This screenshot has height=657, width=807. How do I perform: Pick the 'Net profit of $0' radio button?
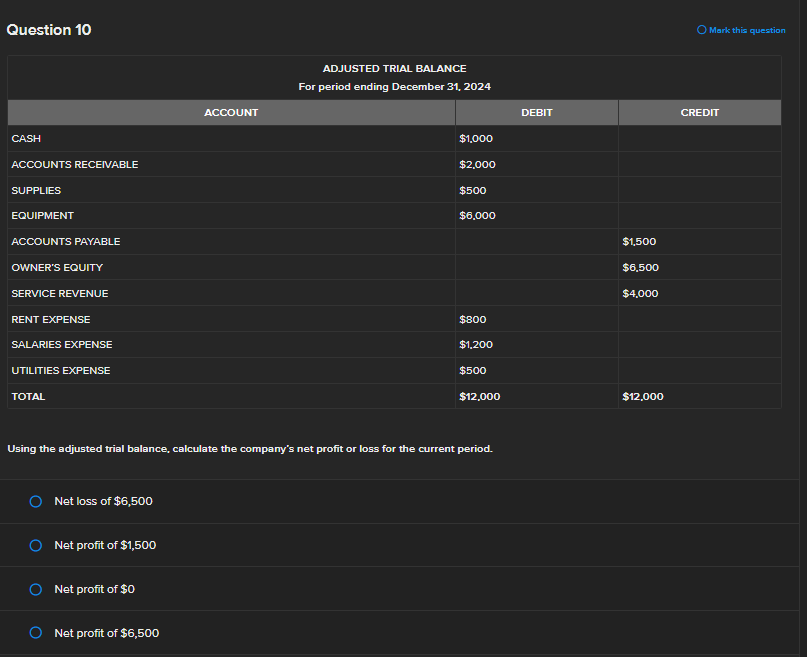pos(36,589)
